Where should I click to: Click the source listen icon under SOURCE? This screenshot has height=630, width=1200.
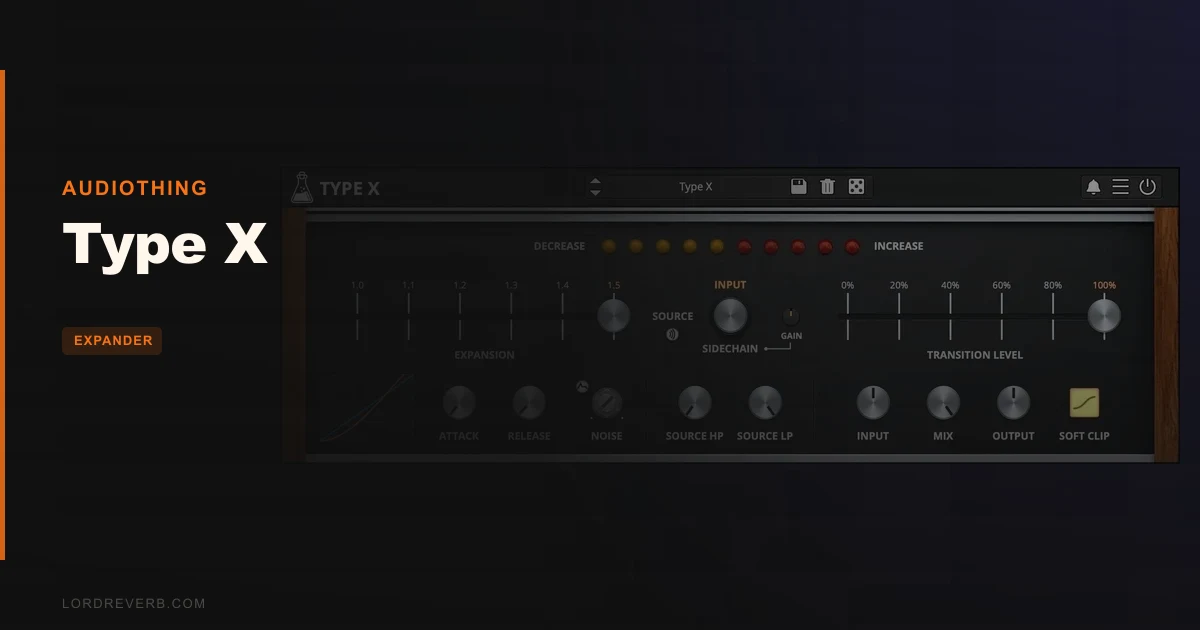672,334
